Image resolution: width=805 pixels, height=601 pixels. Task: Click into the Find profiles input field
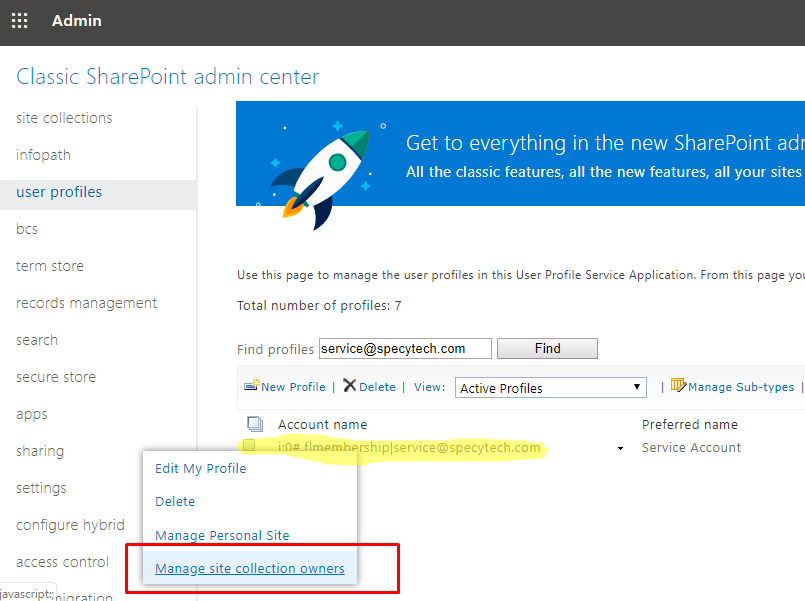[405, 348]
